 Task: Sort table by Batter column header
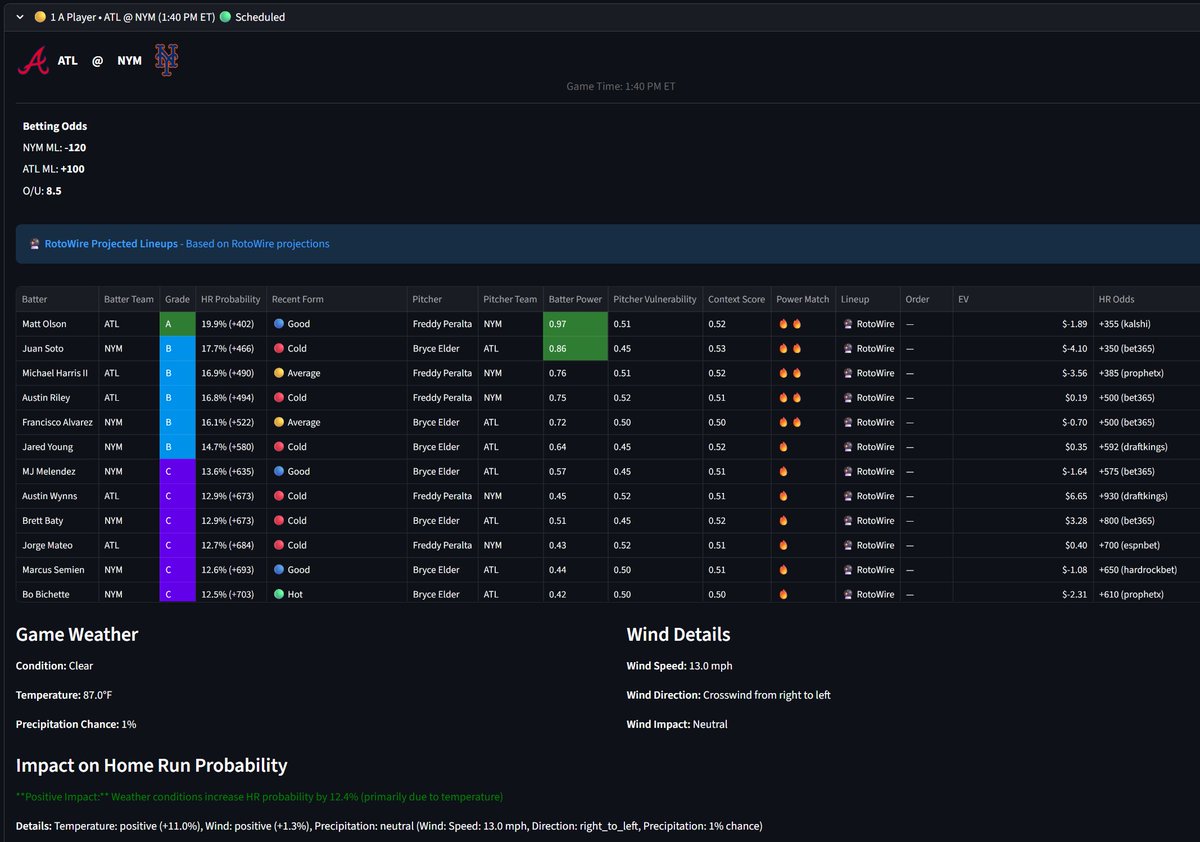(57, 299)
